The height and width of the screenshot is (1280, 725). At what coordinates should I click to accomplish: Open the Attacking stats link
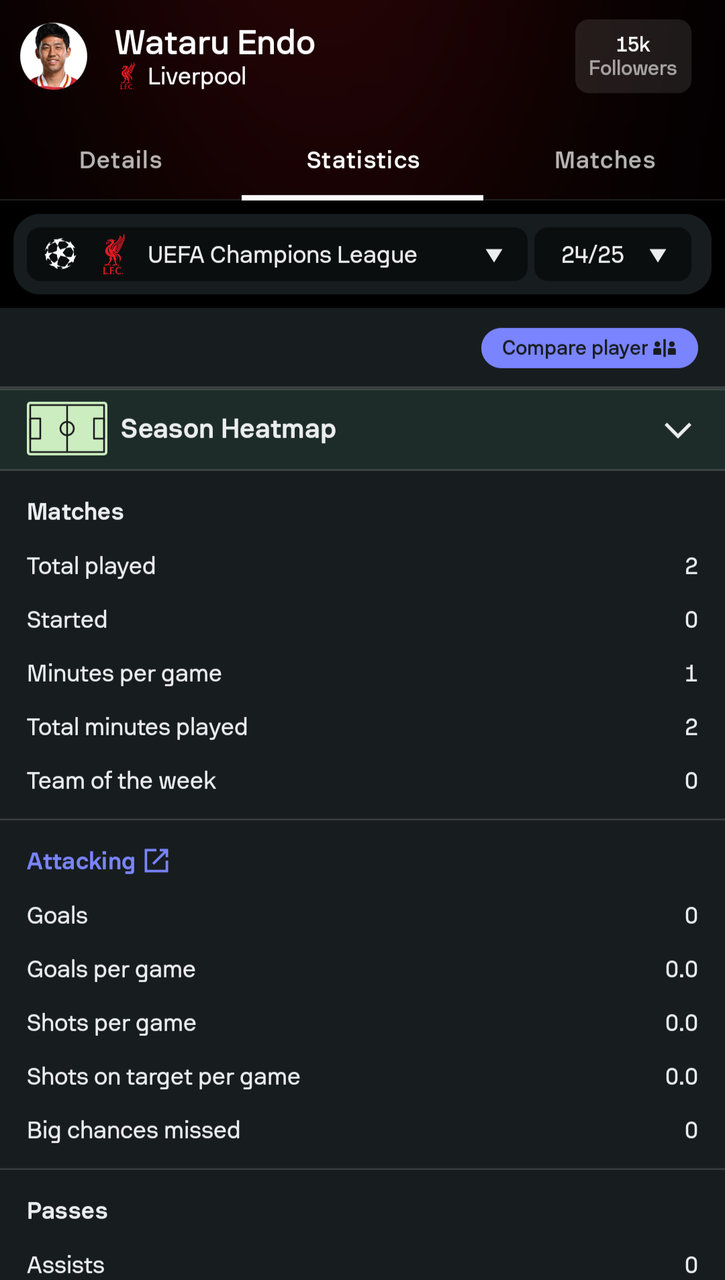point(81,861)
